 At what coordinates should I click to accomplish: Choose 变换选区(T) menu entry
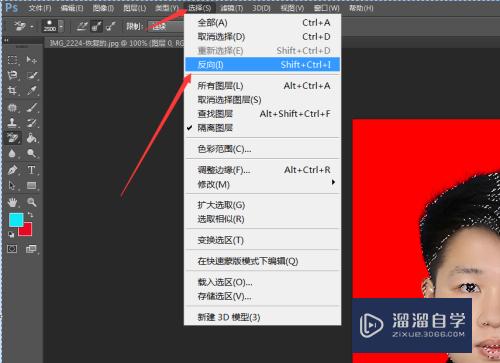(x=262, y=240)
